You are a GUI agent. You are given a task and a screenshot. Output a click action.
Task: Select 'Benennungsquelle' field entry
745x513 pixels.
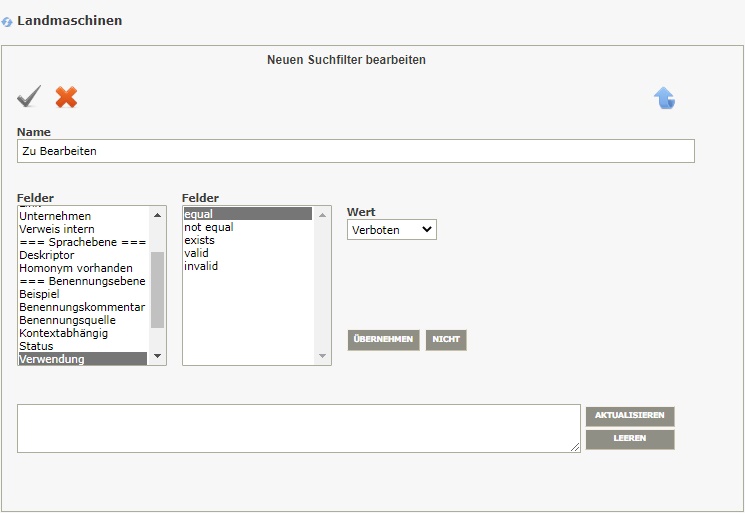click(x=67, y=320)
